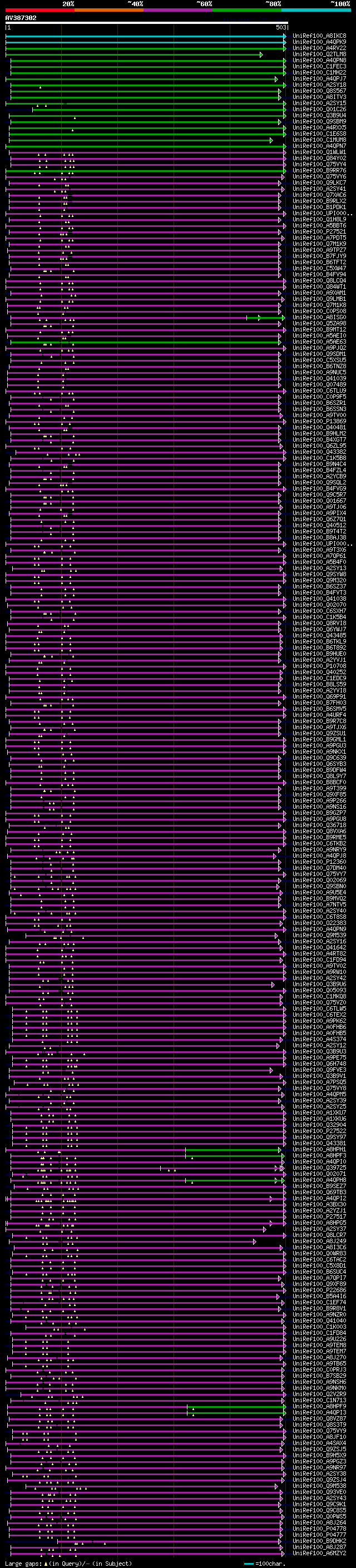356x1568 pixels.
Task: Click the UniRef100_Q41039 label
Action: pos(319,379)
